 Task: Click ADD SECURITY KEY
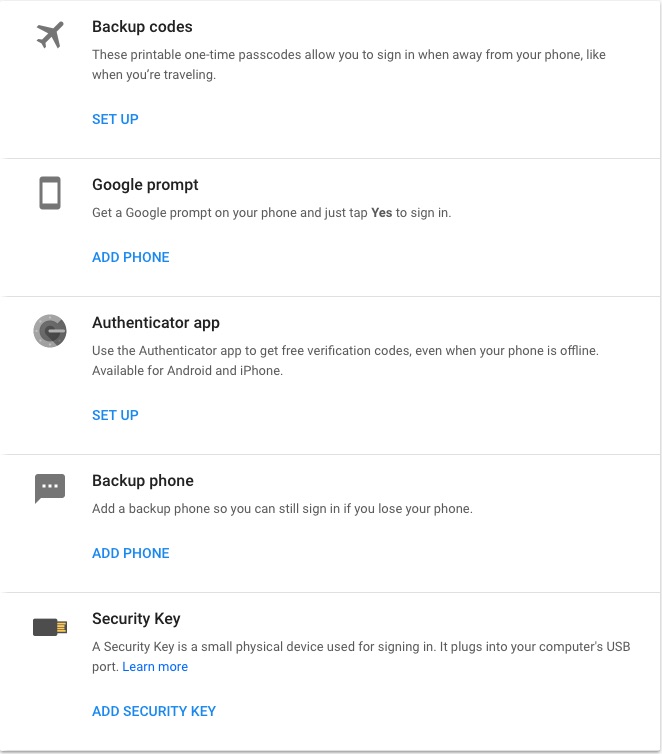[x=154, y=711]
